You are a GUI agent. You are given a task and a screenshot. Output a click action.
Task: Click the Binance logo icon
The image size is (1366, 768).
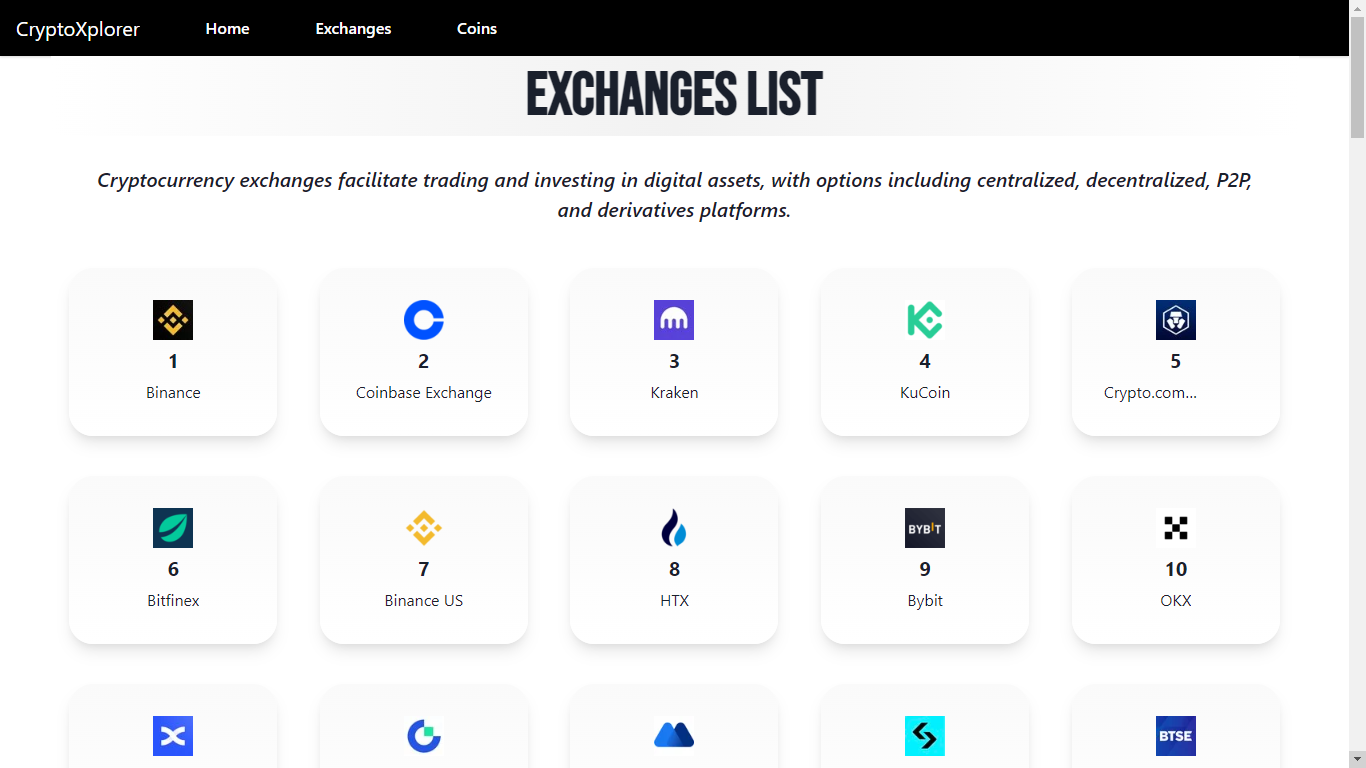(173, 320)
